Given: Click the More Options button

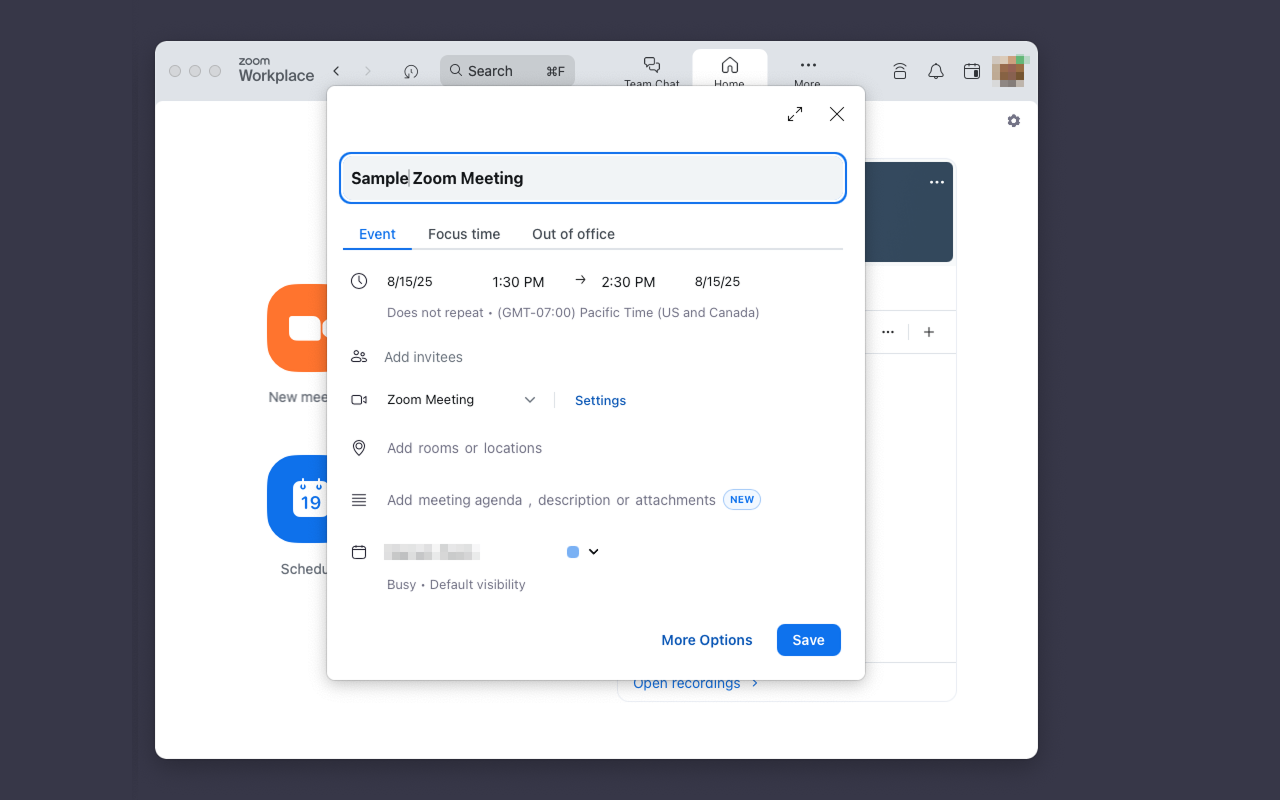Looking at the screenshot, I should click(x=707, y=640).
